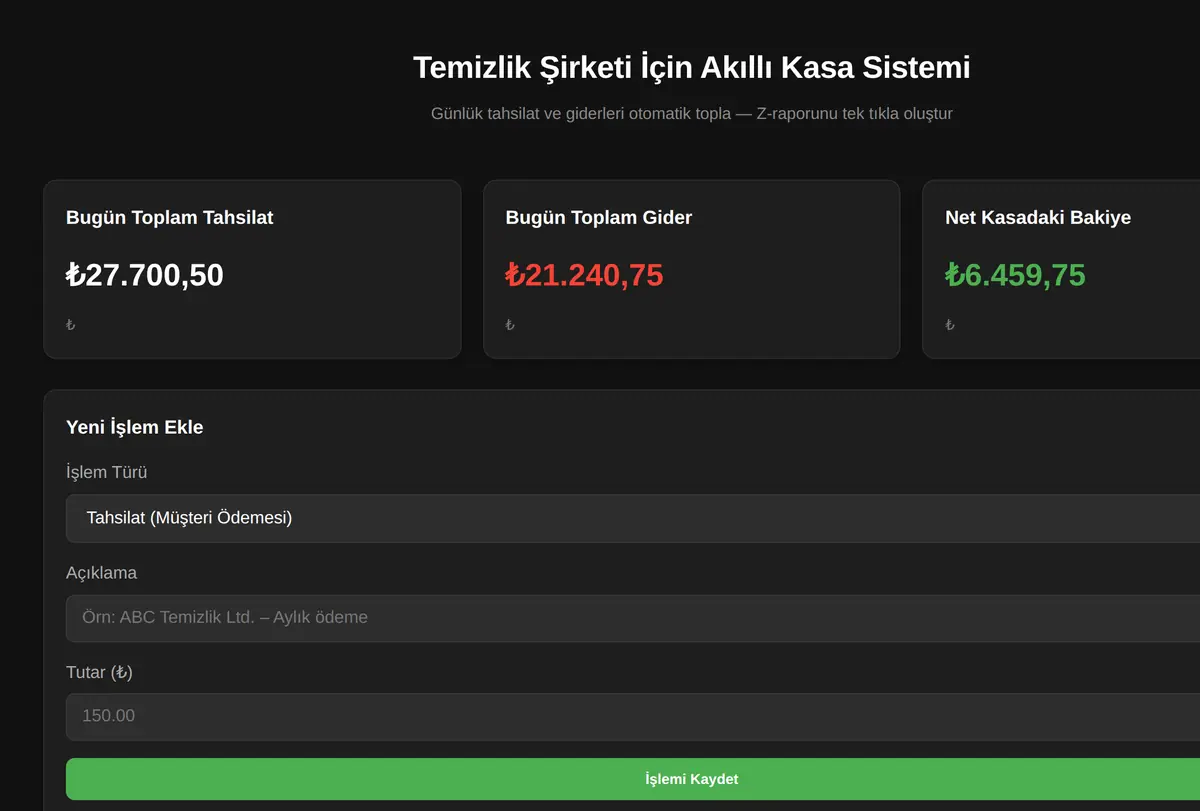This screenshot has width=1200, height=811.
Task: Select the red ₺21.240,75 gider amount
Action: [584, 275]
